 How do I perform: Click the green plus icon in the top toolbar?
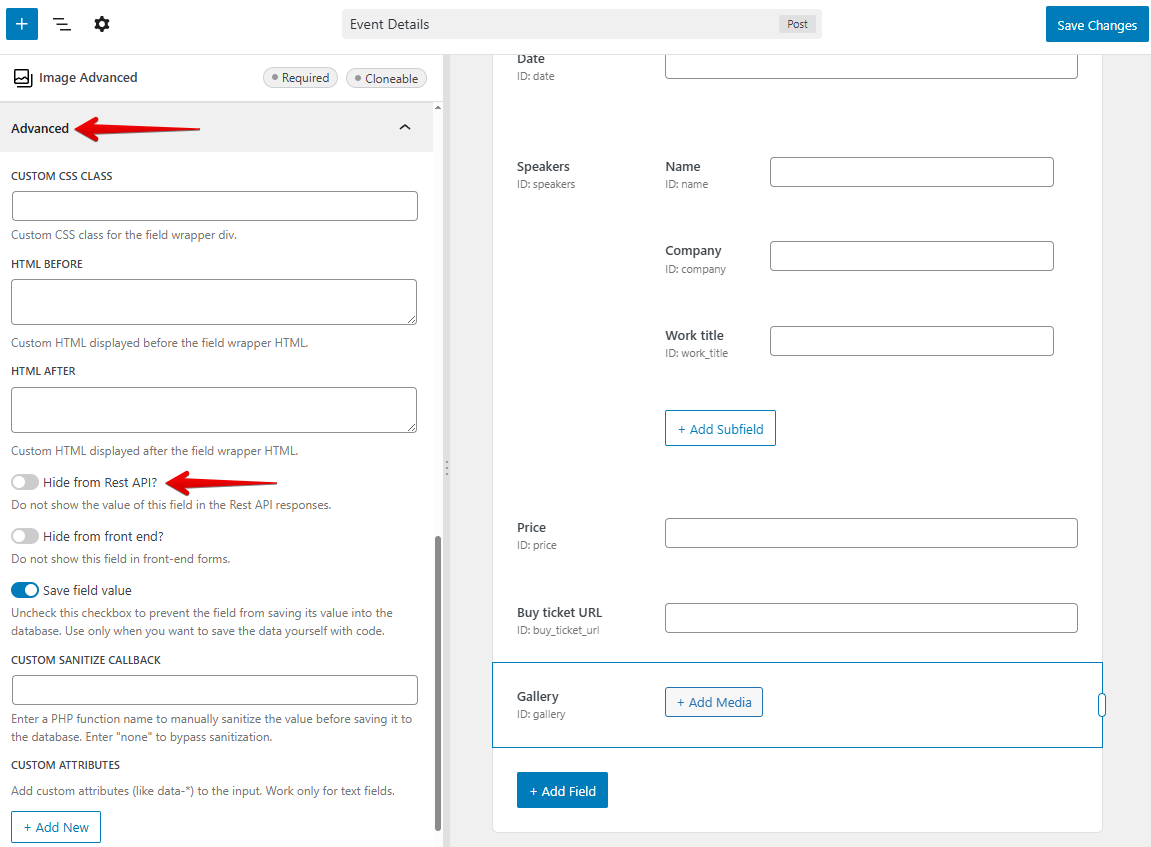point(21,23)
